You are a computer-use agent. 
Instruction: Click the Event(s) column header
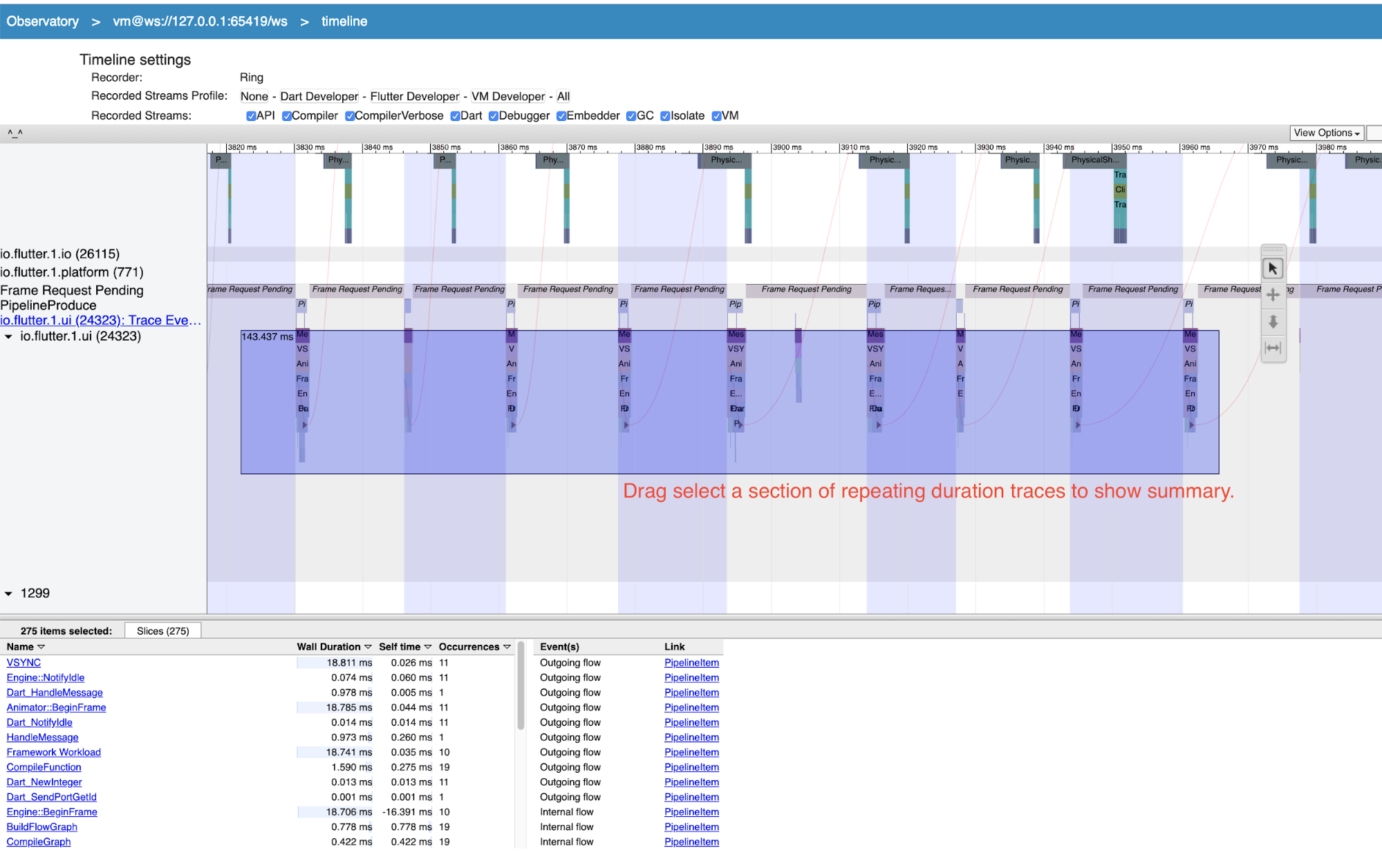point(559,647)
